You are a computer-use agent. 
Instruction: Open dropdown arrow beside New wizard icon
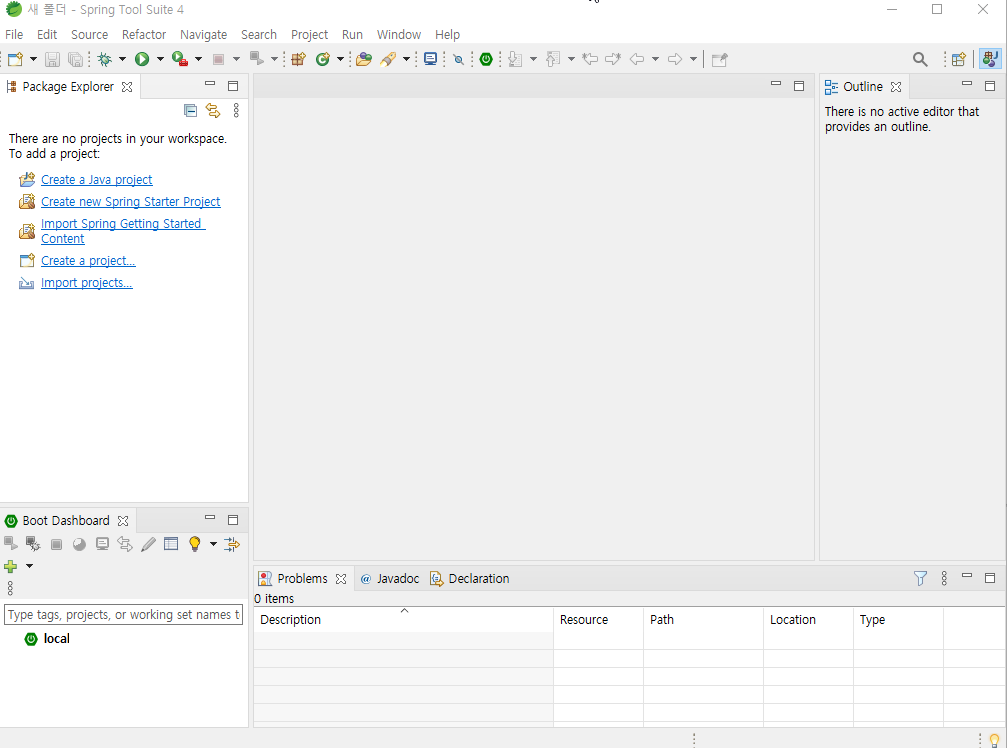coord(33,59)
